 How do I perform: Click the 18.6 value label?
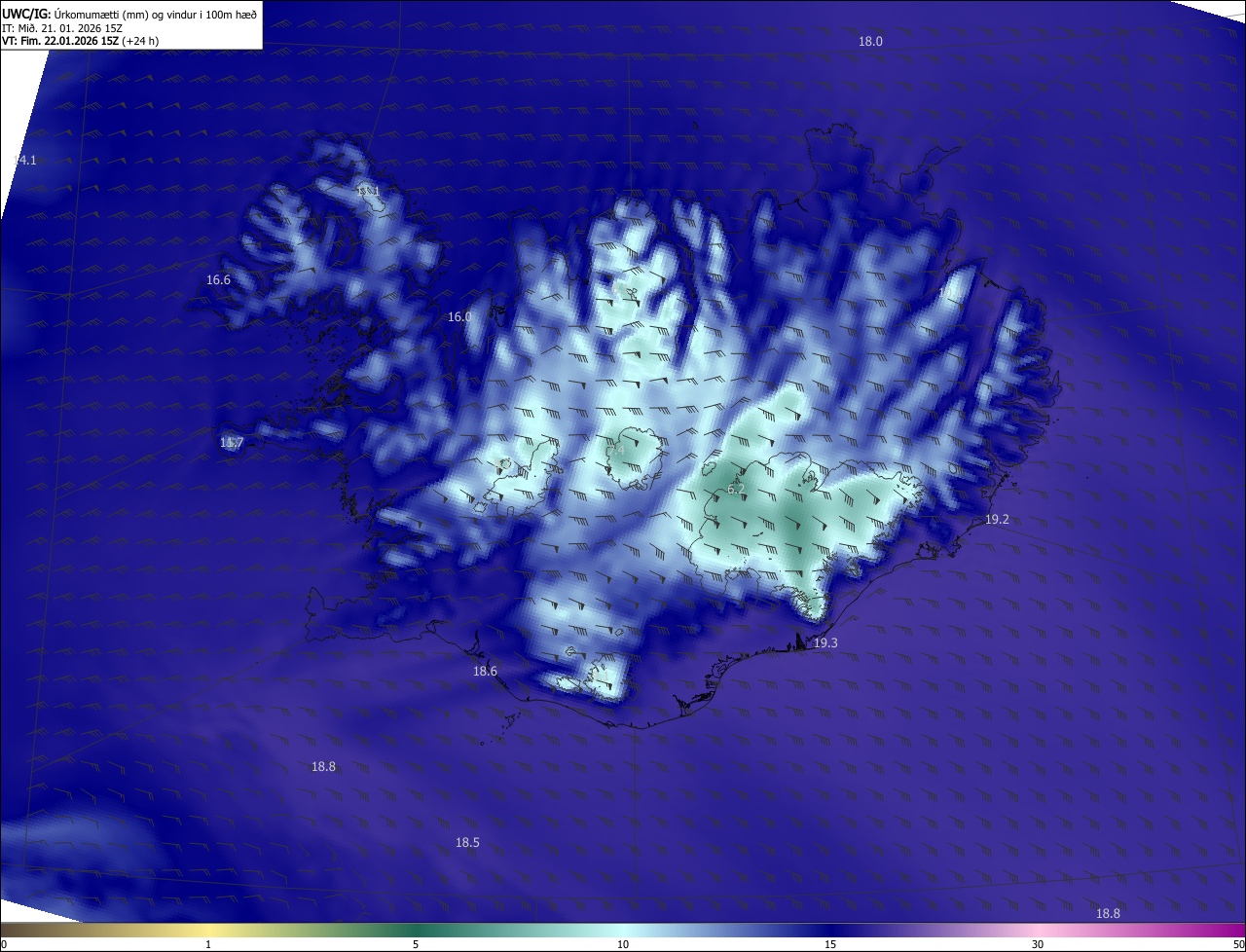[485, 672]
